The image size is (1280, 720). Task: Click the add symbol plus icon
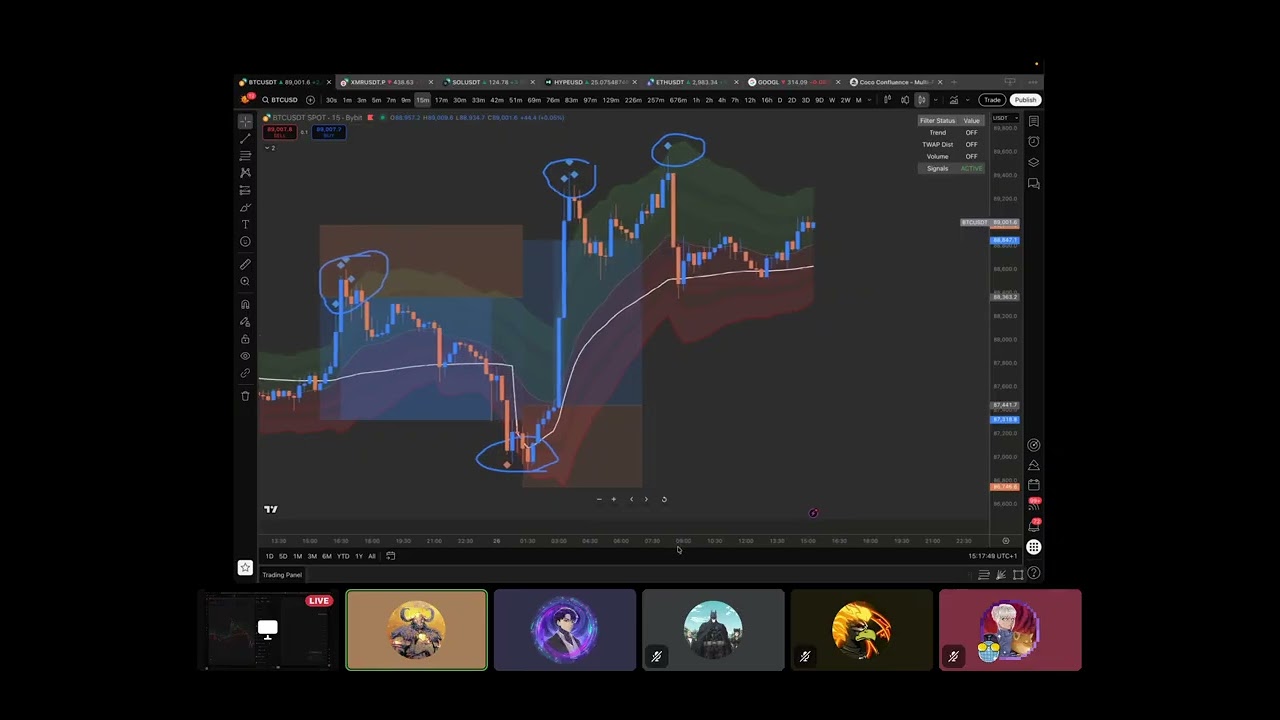pyautogui.click(x=310, y=100)
